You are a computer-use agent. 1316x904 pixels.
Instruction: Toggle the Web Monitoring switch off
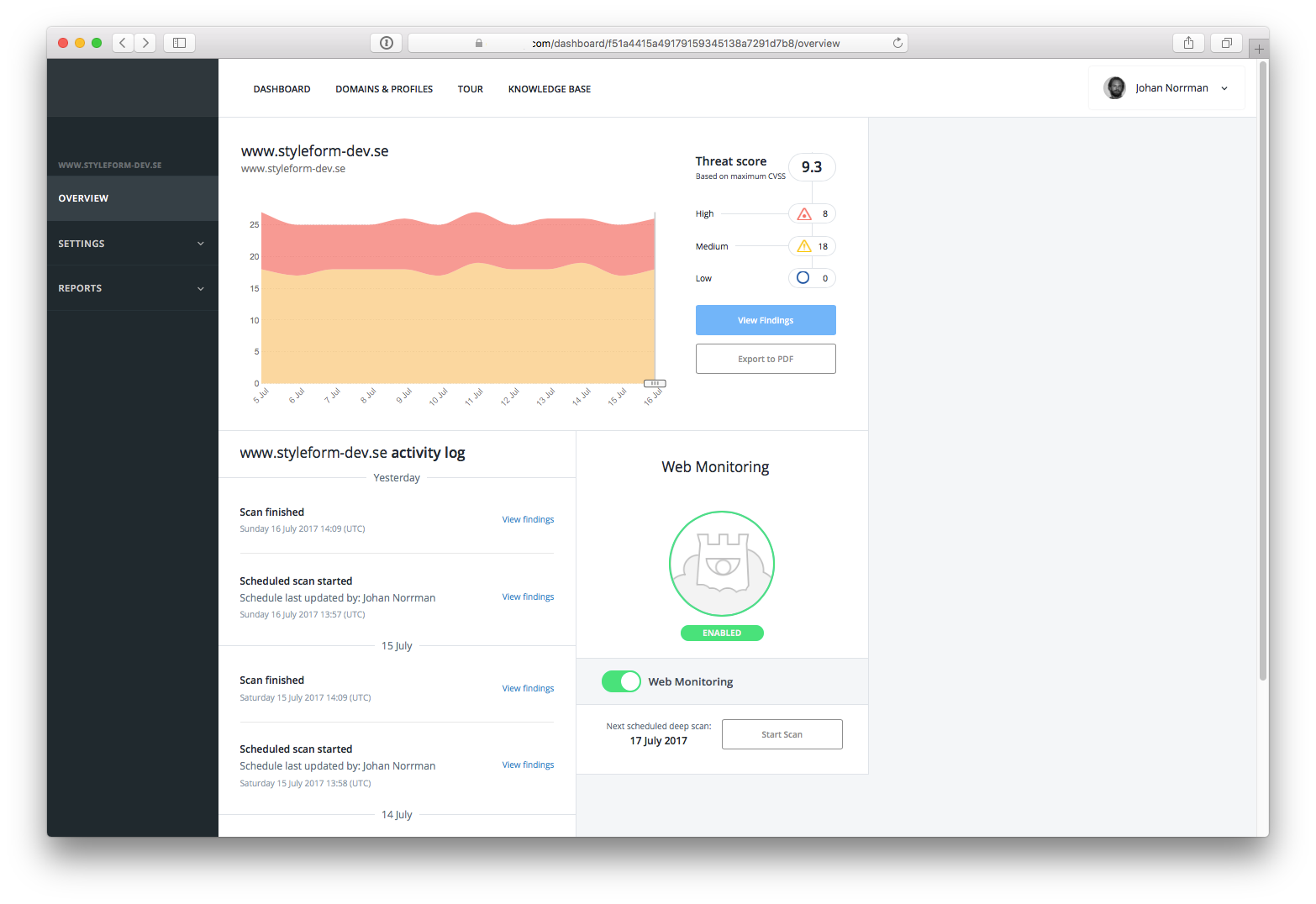pos(621,681)
